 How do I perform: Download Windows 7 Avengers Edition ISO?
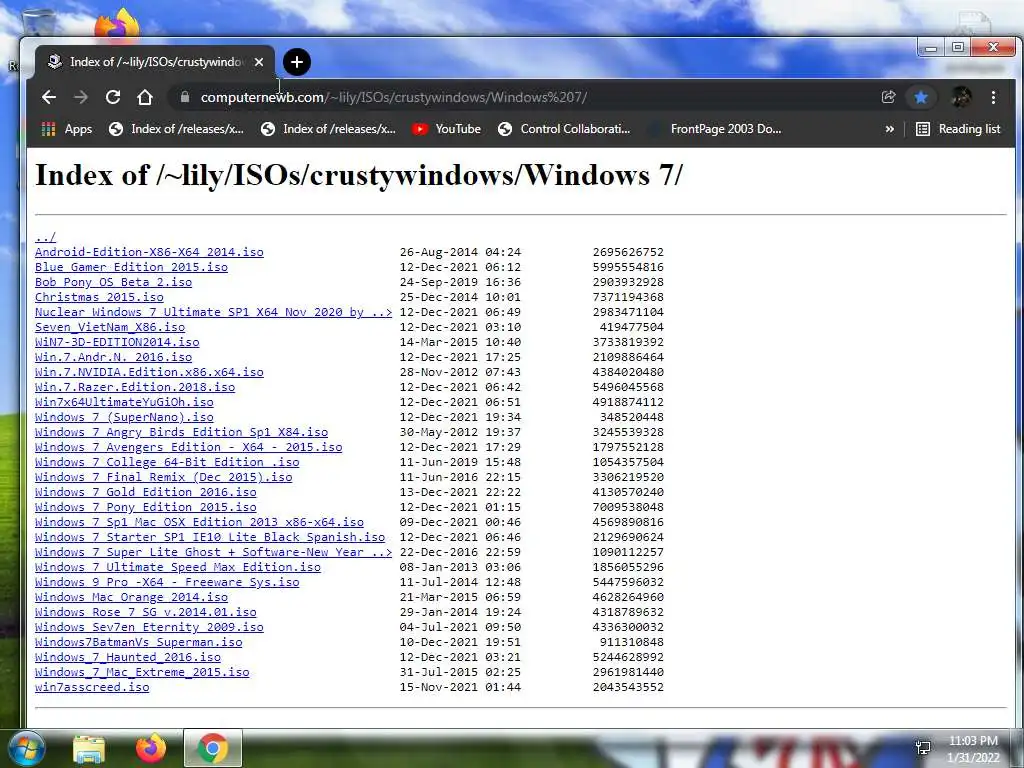(189, 447)
